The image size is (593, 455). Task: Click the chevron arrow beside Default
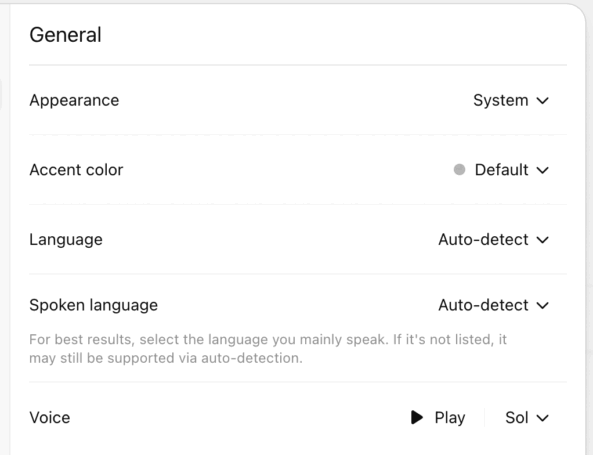coord(543,170)
